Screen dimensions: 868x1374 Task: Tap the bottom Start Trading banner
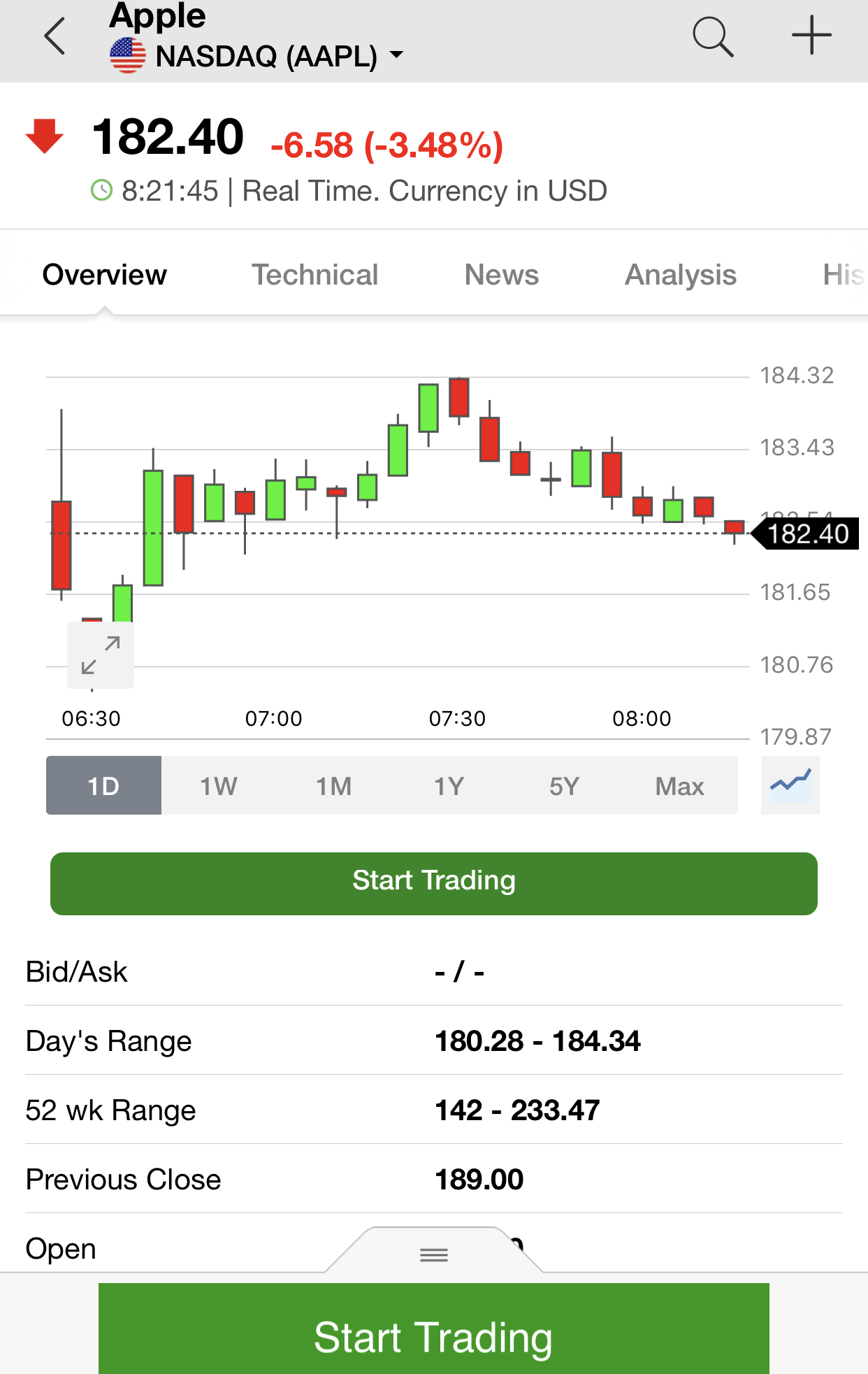434,1329
